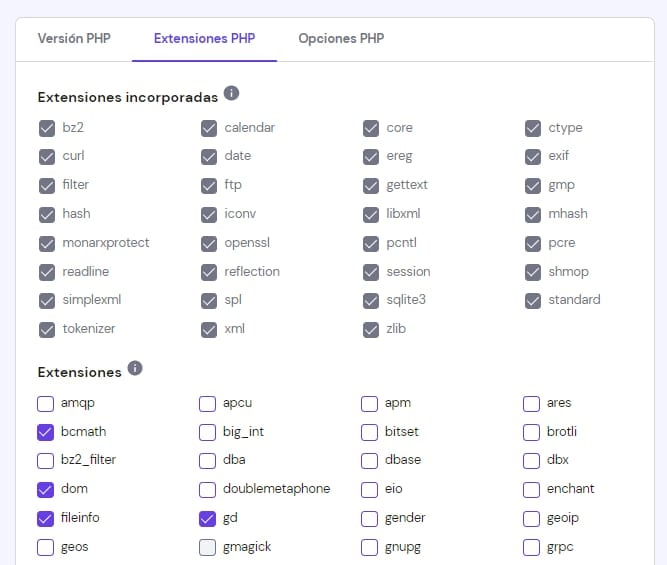This screenshot has height=565, width=667.
Task: Enable the geoip extension
Action: pyautogui.click(x=532, y=518)
